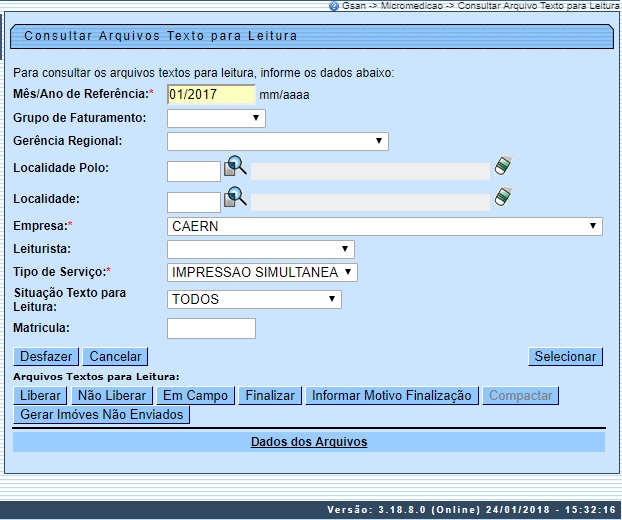This screenshot has width=622, height=520.
Task: Open the Grupo de Faturamento dropdown
Action: [216, 119]
